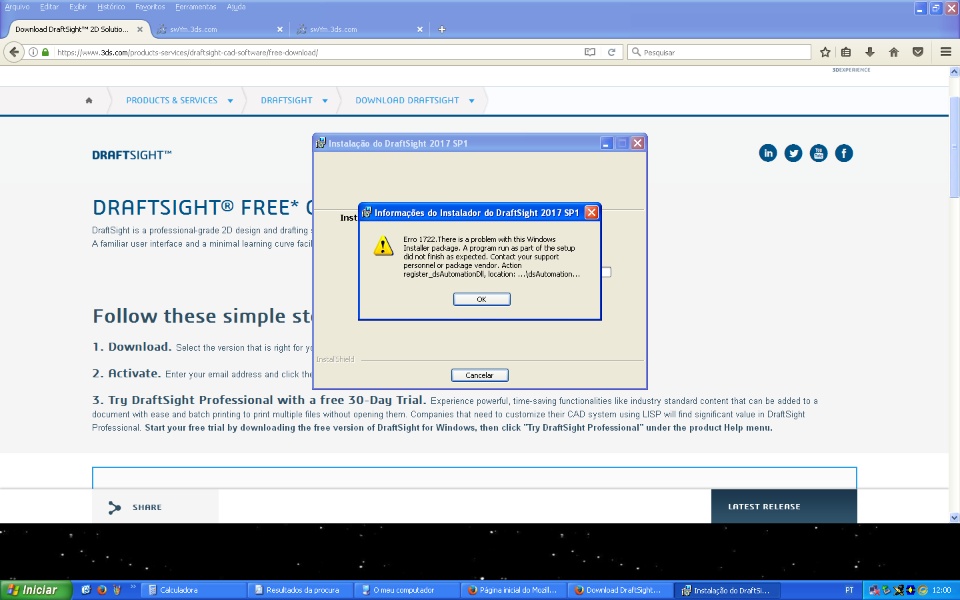Viewport: 960px width, 600px height.
Task: Click the Share icon at page bottom
Action: [114, 507]
